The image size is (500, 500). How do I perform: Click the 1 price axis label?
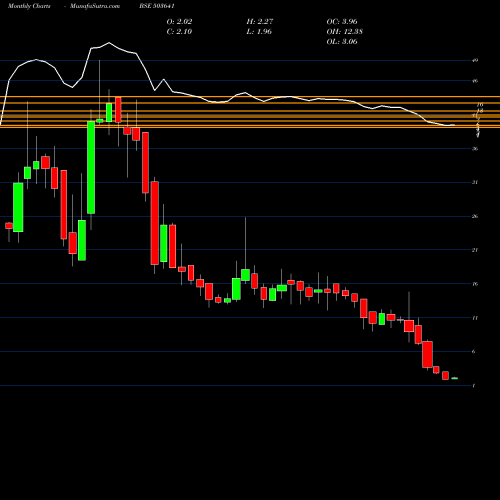(x=474, y=386)
